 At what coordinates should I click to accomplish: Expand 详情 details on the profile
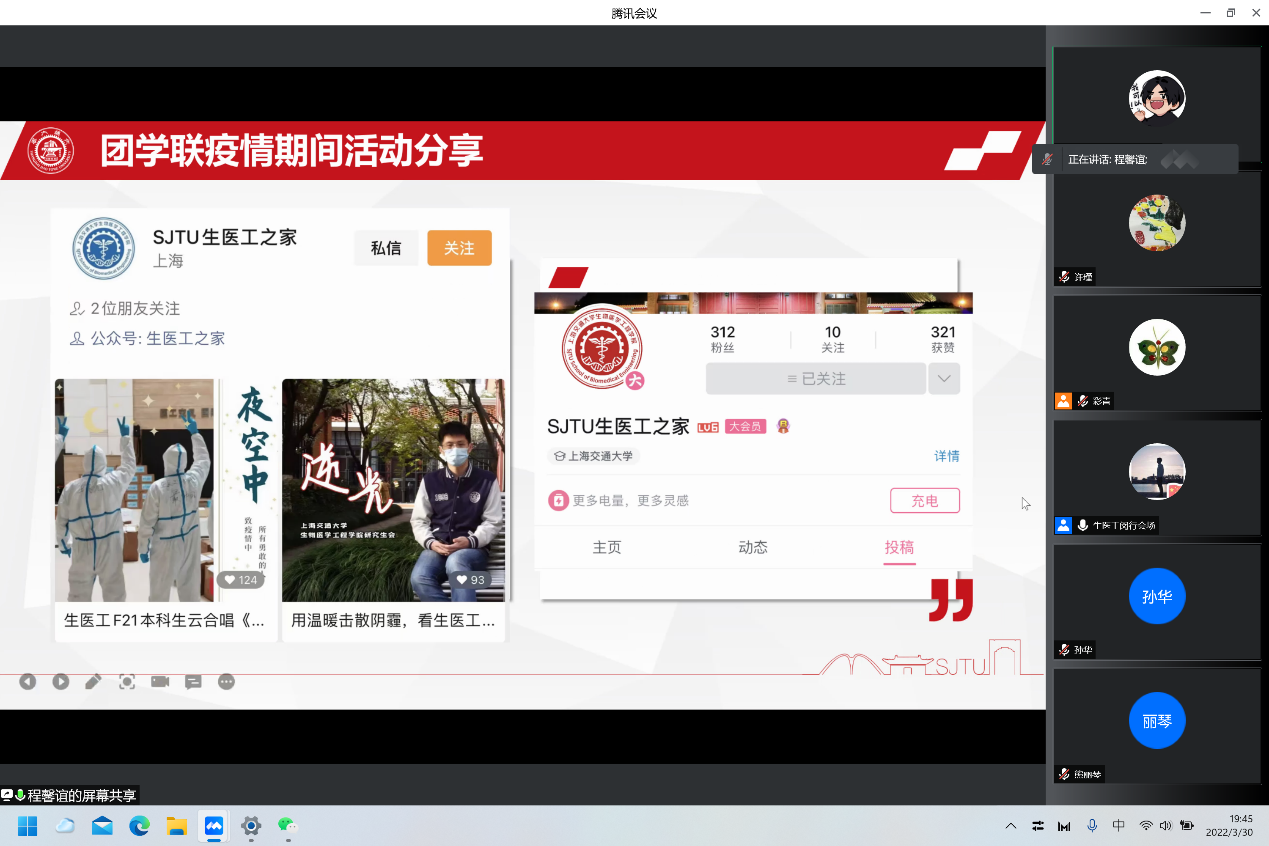[946, 456]
